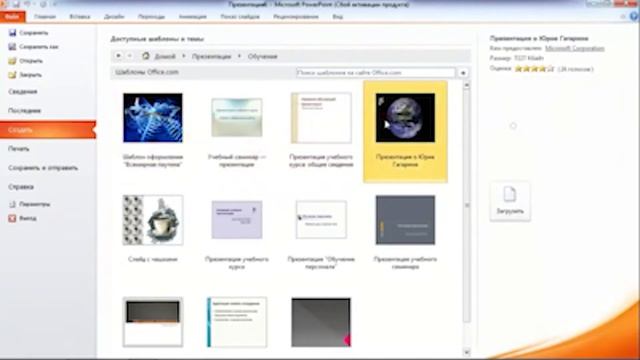Click the Обучение breadcrumb link
Image resolution: width=640 pixels, height=360 pixels.
262,56
